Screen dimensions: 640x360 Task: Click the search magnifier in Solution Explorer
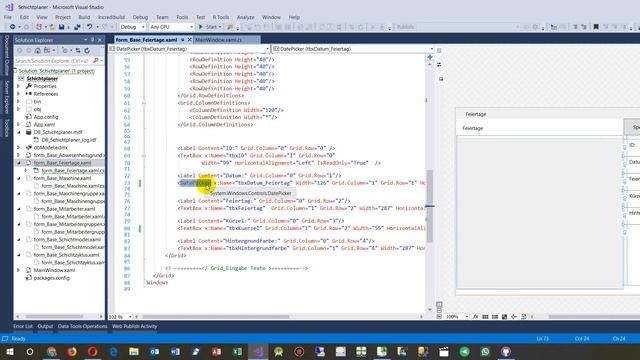click(x=96, y=60)
